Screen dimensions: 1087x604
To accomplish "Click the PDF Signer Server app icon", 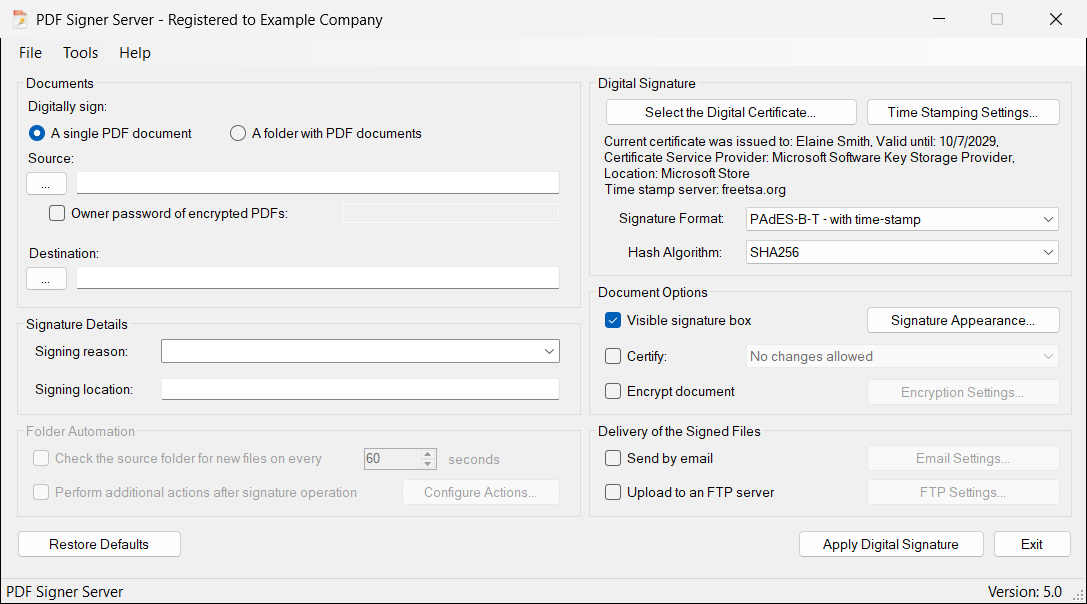I will click(20, 19).
